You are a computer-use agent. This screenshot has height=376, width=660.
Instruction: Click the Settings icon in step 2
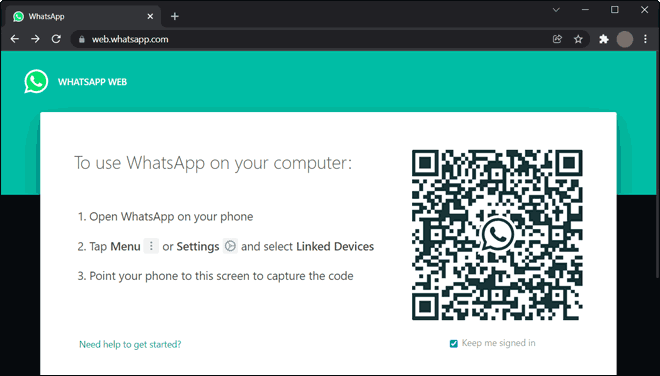point(230,246)
